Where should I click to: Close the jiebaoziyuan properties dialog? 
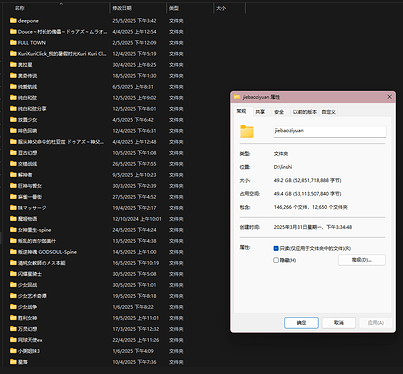point(389,97)
